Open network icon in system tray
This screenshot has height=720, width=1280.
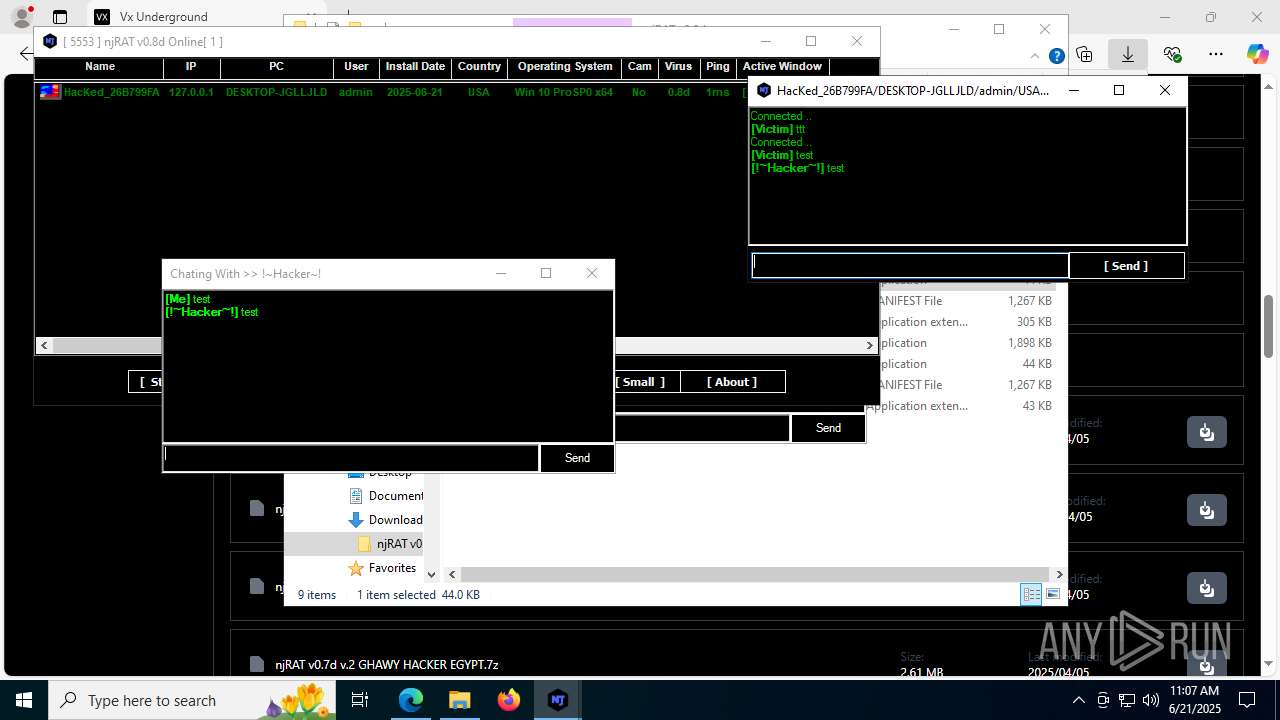coord(1127,700)
